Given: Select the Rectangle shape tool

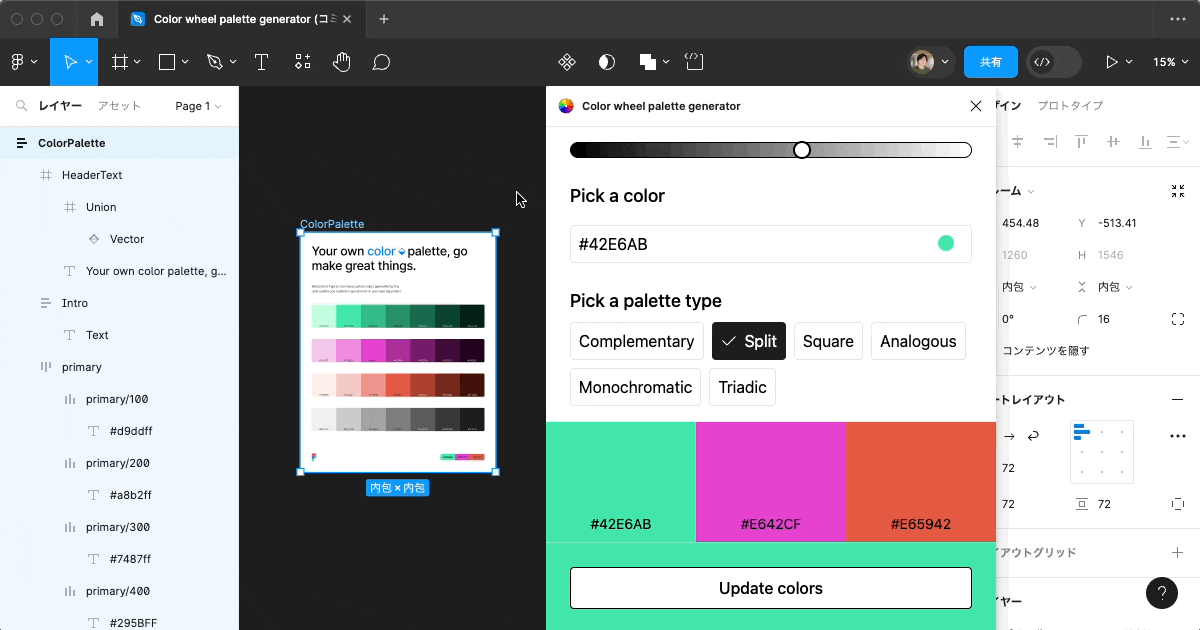Looking at the screenshot, I should 166,61.
